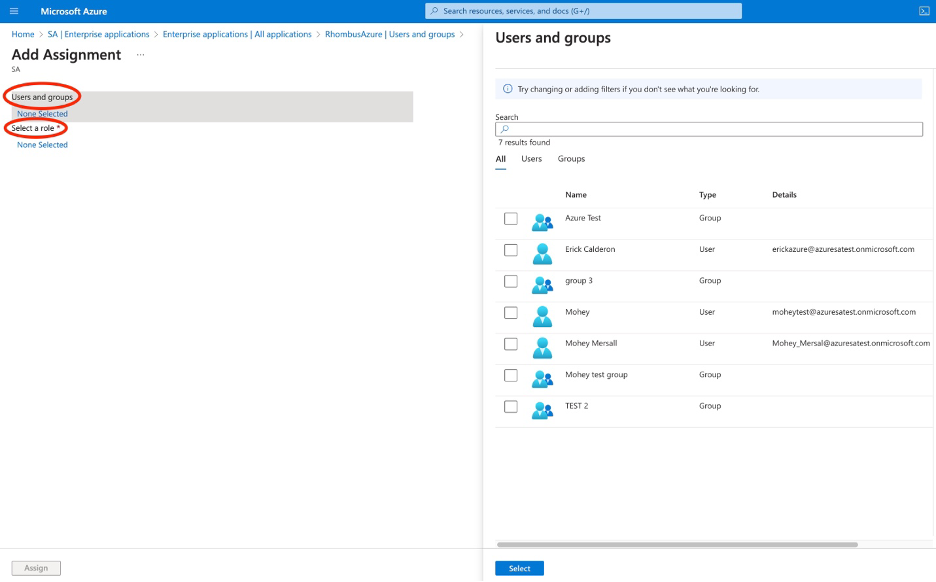Click the email erickazure@azuresatest.onmicrosoft.com

pyautogui.click(x=843, y=249)
